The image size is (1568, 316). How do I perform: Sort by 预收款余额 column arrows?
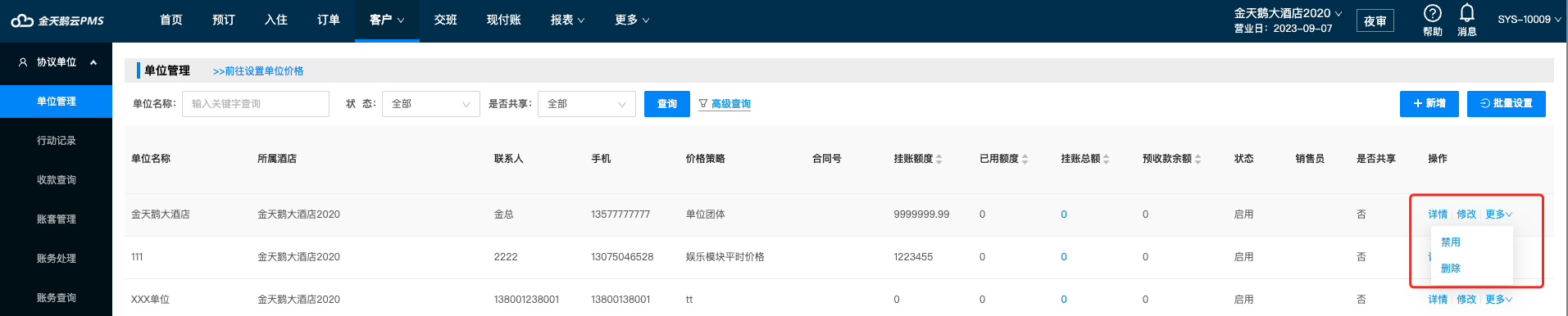pyautogui.click(x=1198, y=159)
